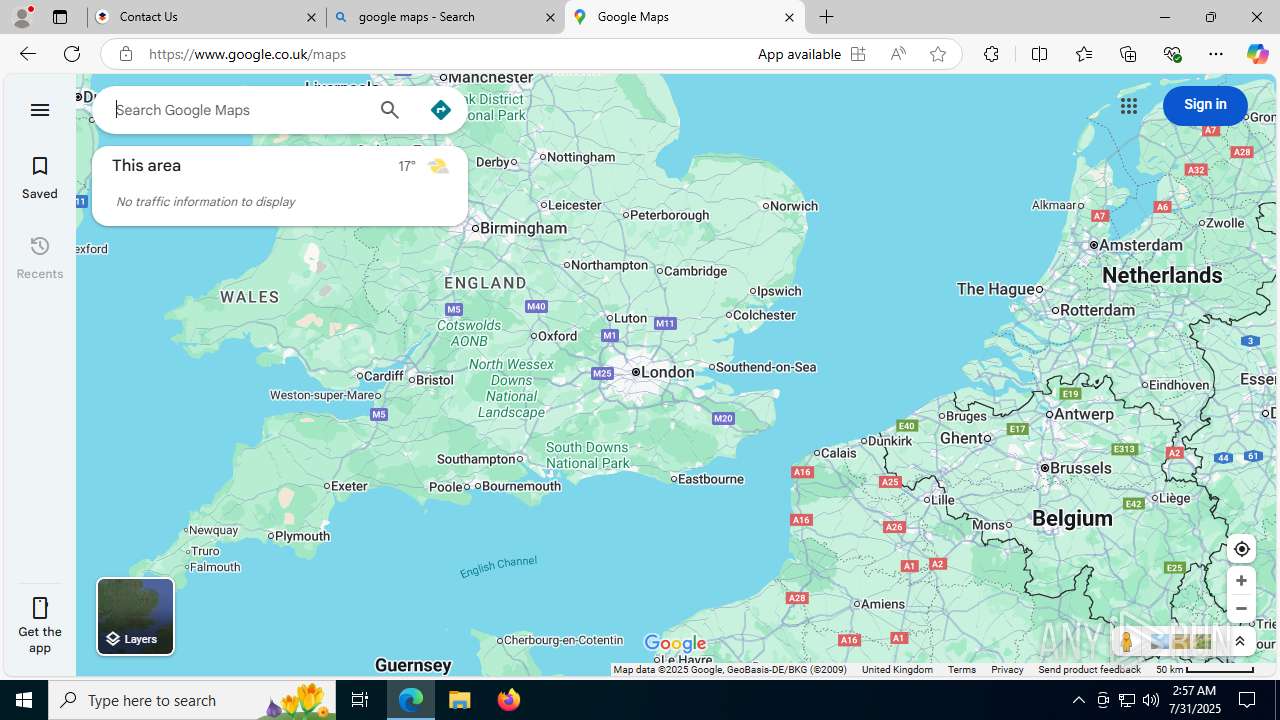This screenshot has width=1280, height=720.
Task: Open Recents in the sidebar
Action: point(40,258)
